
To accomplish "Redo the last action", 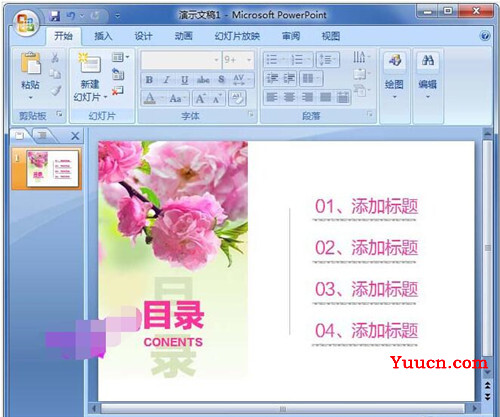I will tap(95, 15).
